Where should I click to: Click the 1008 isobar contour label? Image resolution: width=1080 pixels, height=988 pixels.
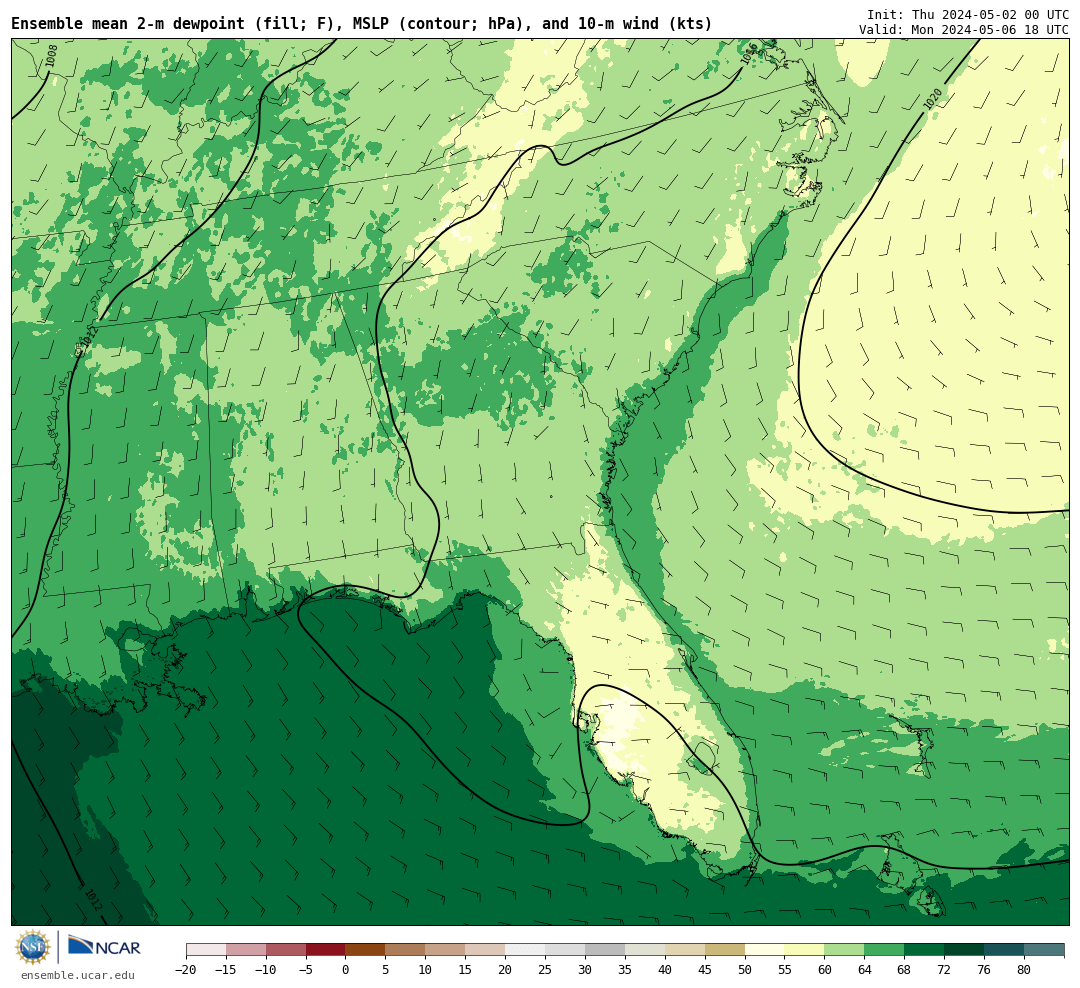tap(51, 55)
